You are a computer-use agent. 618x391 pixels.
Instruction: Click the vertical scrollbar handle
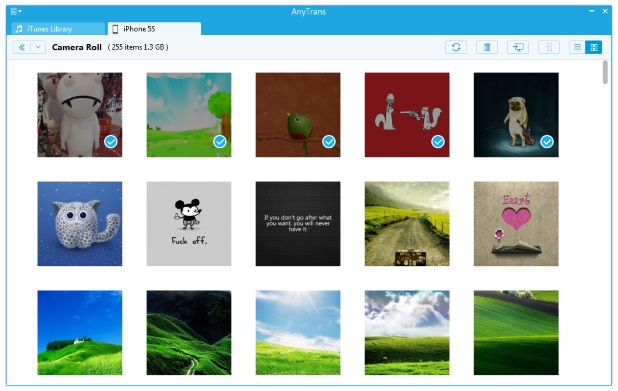coord(605,72)
